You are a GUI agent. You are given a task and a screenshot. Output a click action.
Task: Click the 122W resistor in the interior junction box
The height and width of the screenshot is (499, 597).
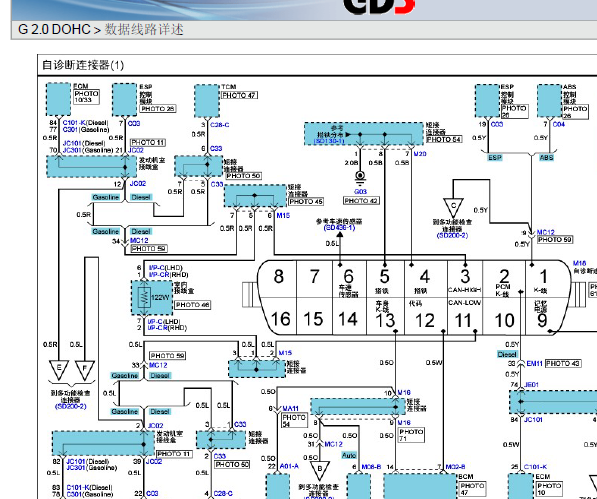[x=144, y=297]
